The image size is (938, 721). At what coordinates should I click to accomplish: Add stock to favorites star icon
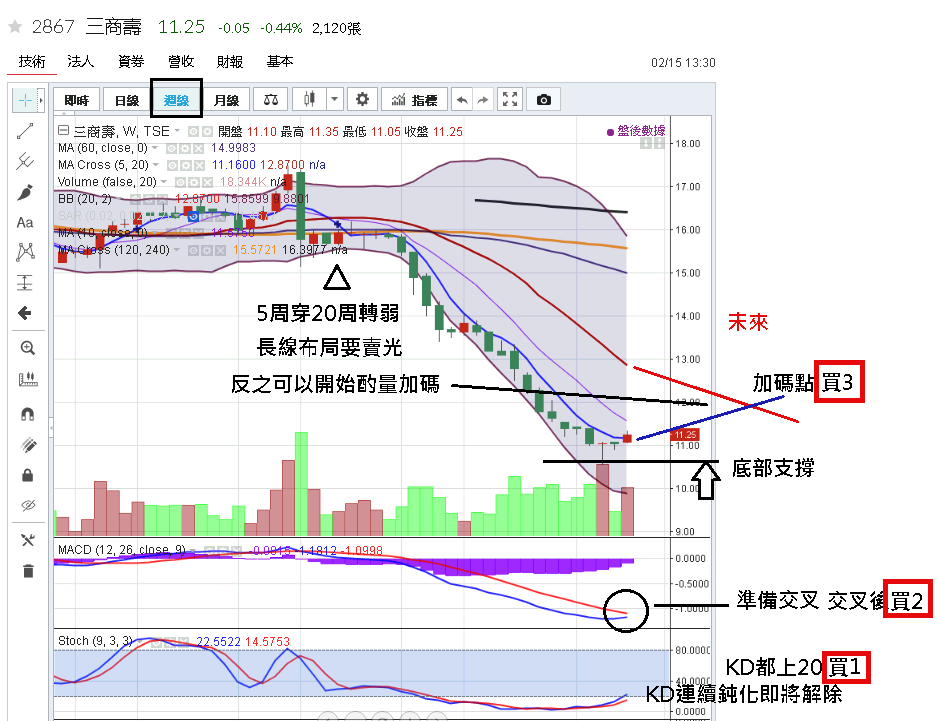[15, 26]
